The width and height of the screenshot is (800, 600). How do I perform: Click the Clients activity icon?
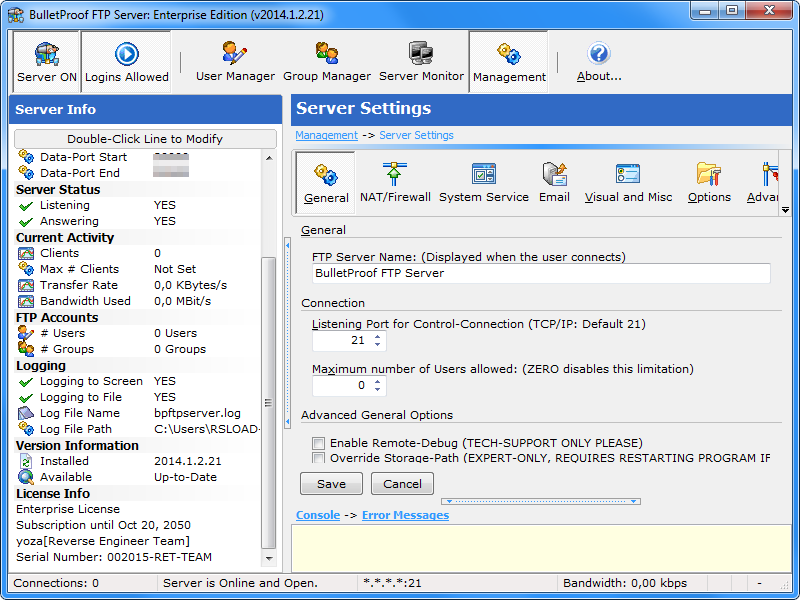click(x=26, y=253)
